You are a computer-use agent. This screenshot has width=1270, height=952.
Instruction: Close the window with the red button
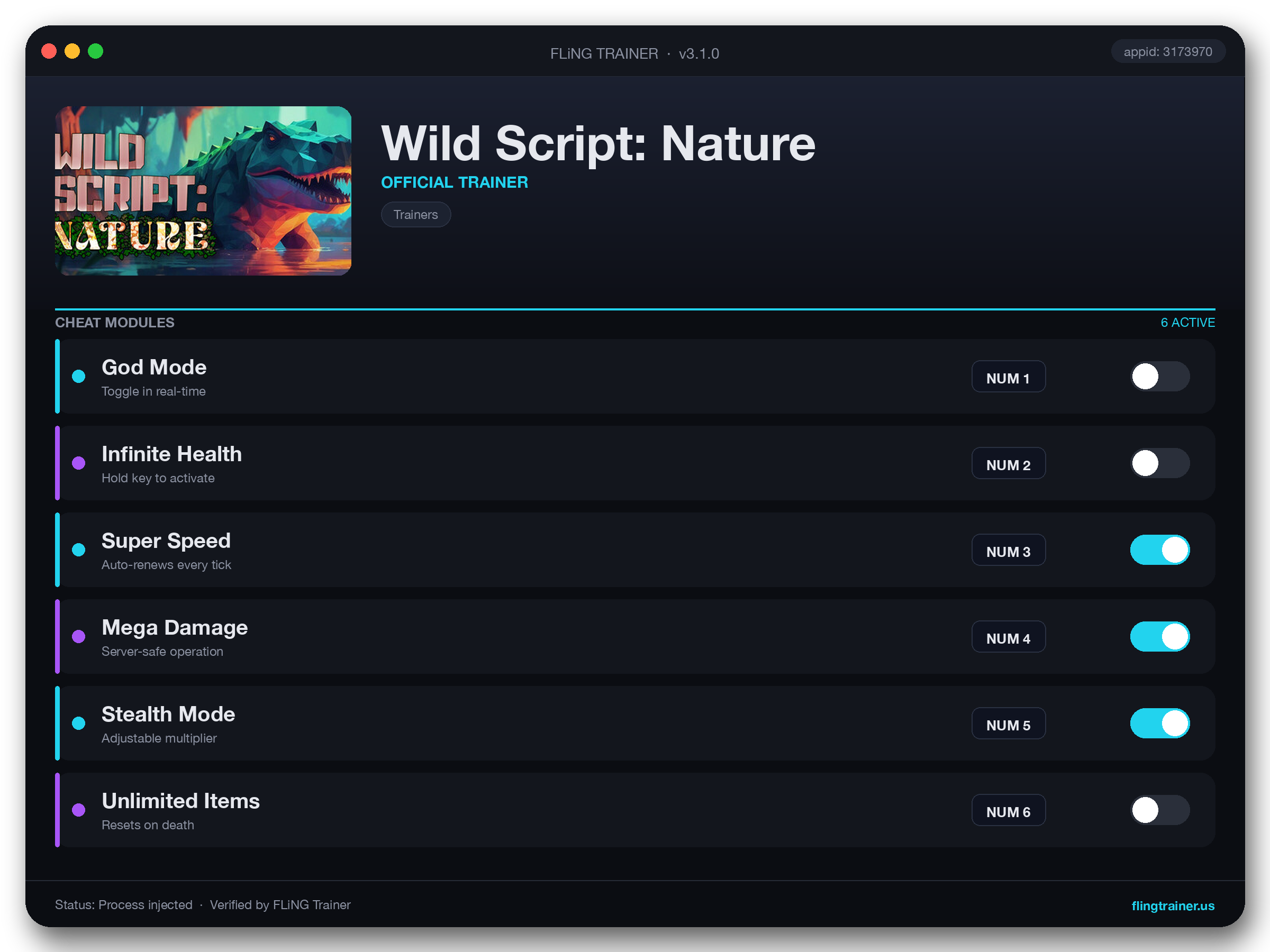coord(49,52)
